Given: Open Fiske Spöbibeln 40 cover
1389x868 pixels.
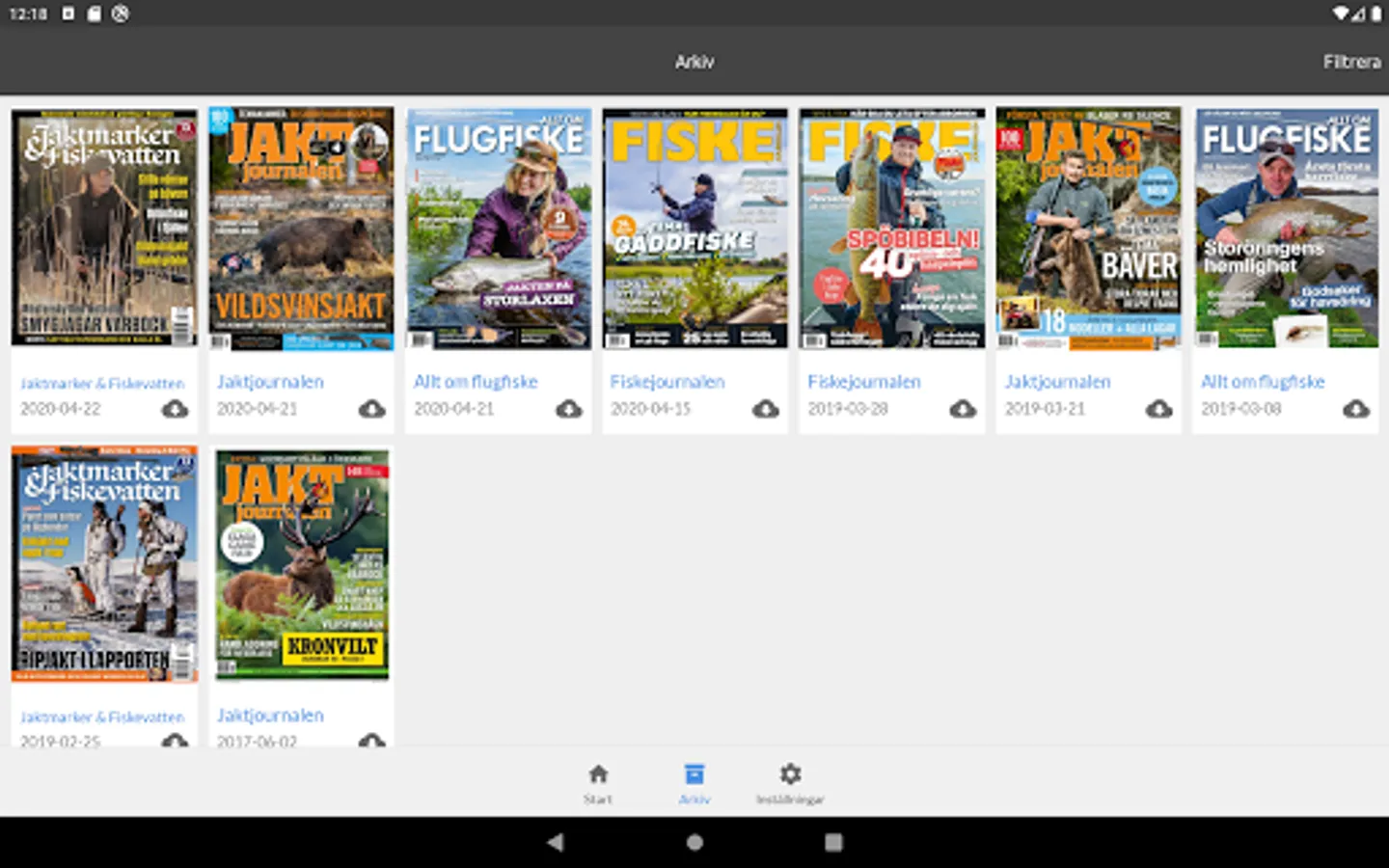Looking at the screenshot, I should pyautogui.click(x=892, y=229).
